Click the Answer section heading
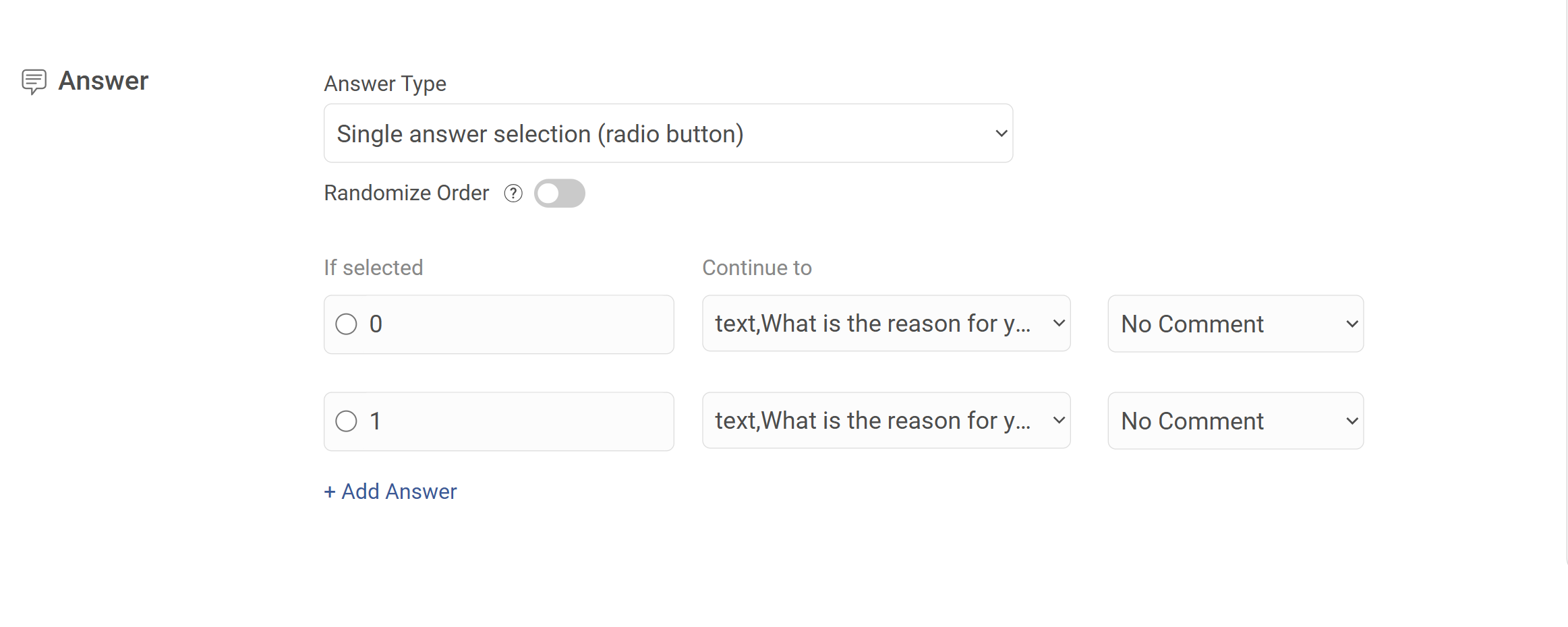This screenshot has width=1568, height=627. coord(103,81)
